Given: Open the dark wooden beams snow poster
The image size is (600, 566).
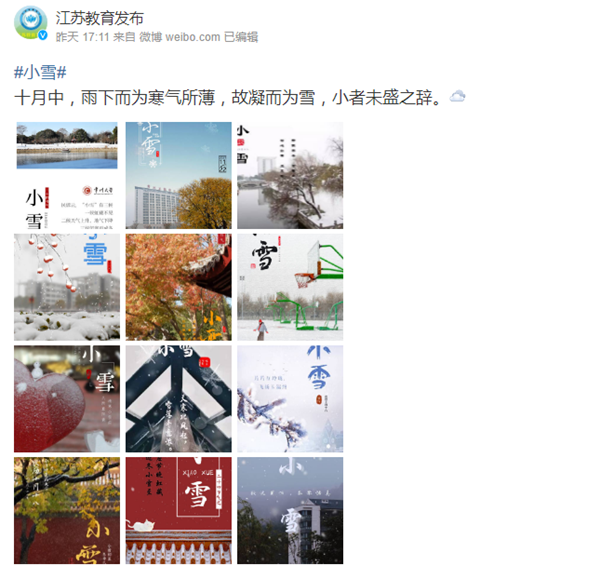Looking at the screenshot, I should pos(178,399).
